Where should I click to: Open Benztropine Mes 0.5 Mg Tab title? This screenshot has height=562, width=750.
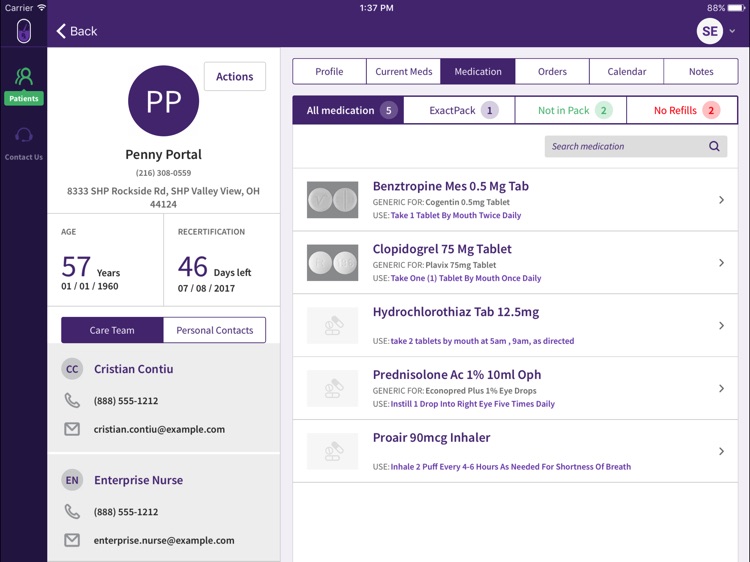pyautogui.click(x=451, y=186)
